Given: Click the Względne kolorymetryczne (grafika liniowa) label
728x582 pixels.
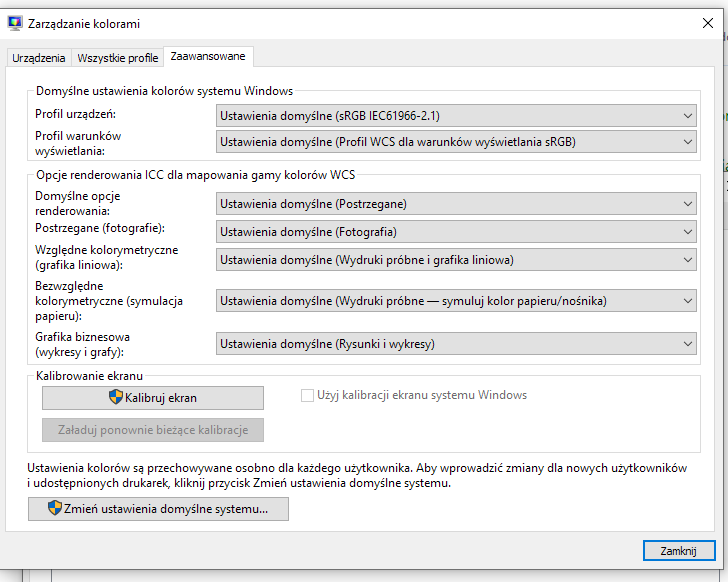Looking at the screenshot, I should pos(106,257).
